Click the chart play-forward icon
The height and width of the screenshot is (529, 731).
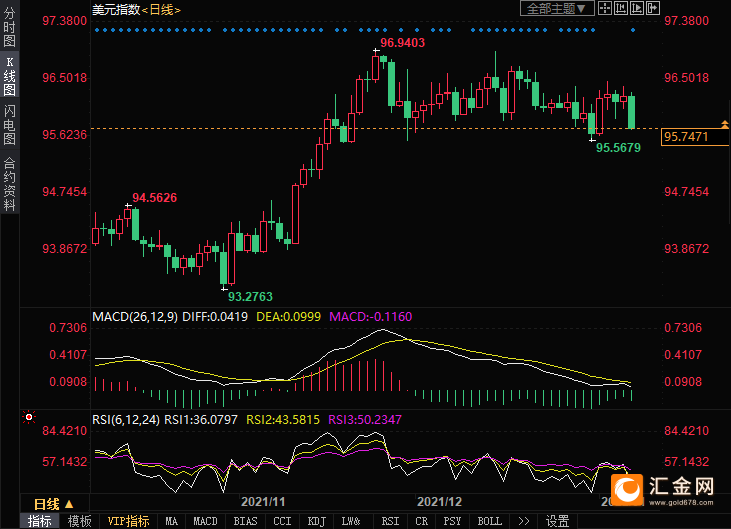tap(636, 8)
